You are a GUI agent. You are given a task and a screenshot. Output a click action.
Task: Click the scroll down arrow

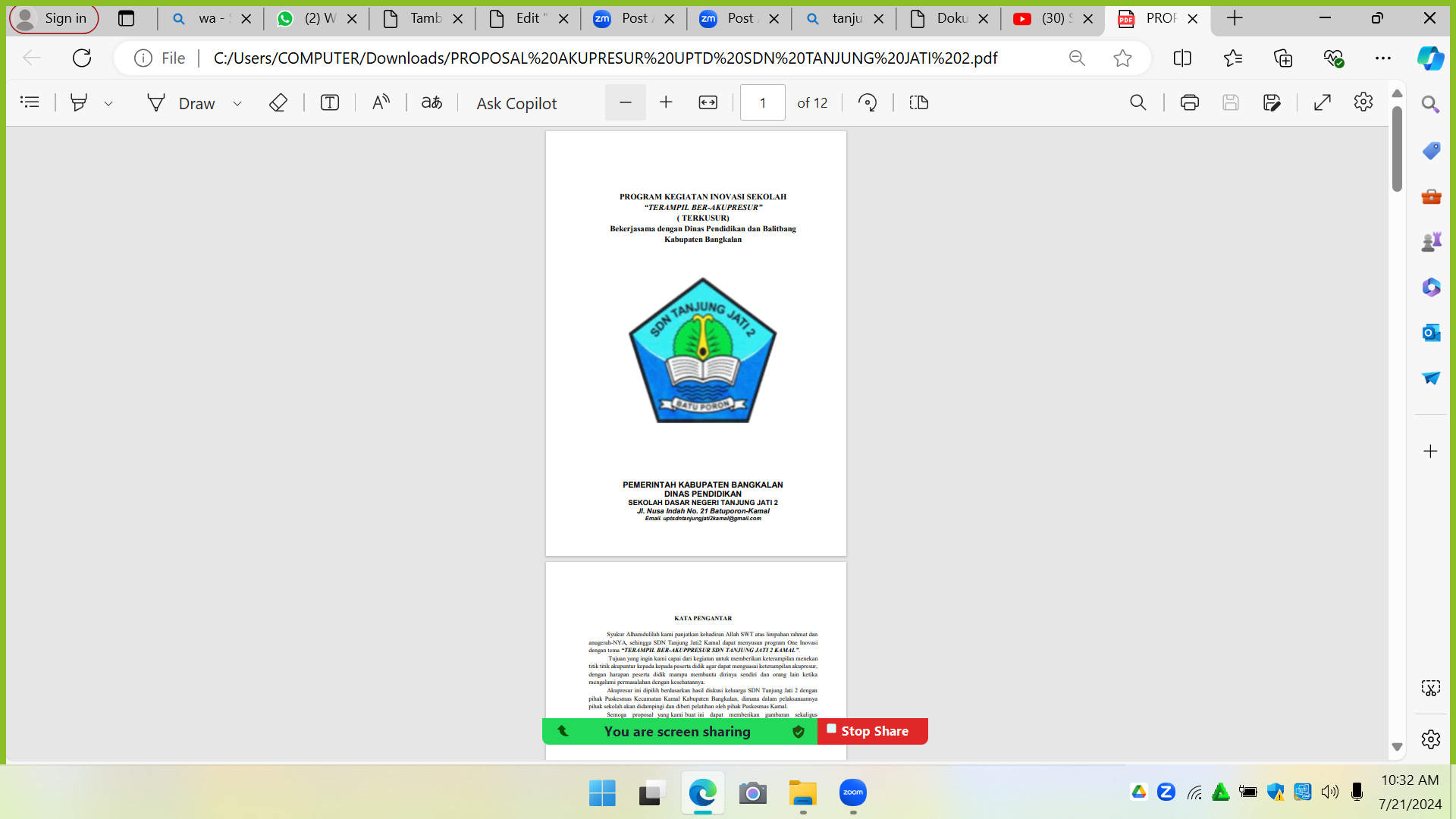click(1397, 747)
